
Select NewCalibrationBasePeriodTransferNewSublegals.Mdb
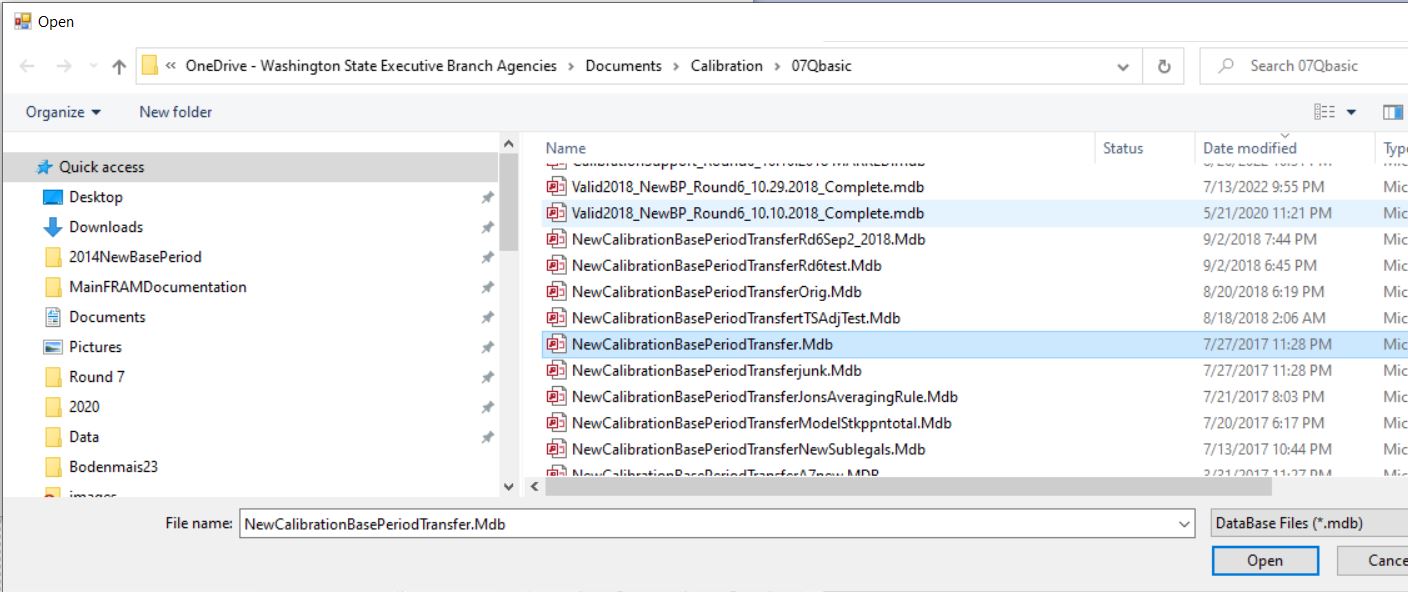[749, 449]
